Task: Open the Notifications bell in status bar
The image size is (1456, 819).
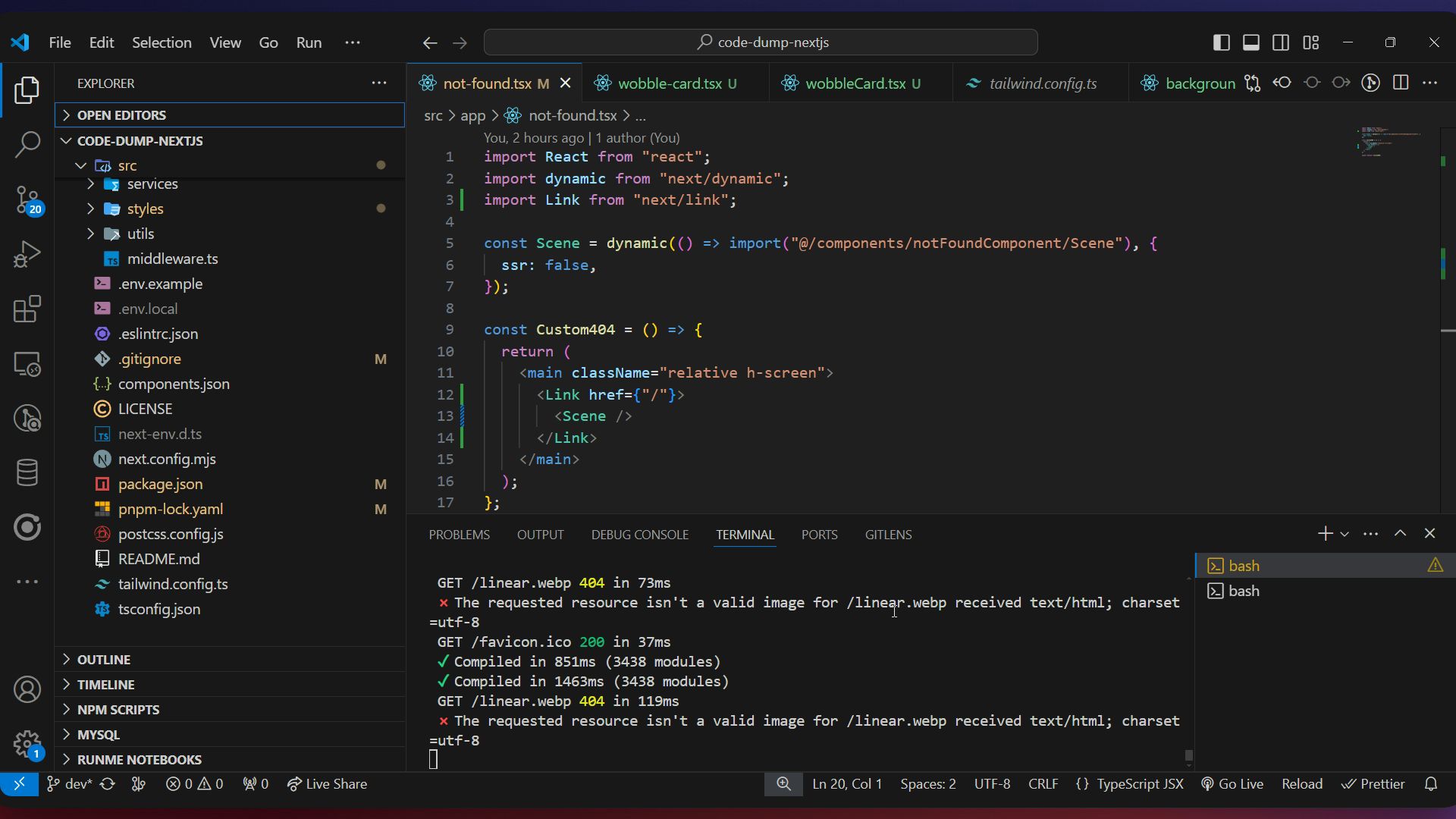Action: [x=1431, y=784]
